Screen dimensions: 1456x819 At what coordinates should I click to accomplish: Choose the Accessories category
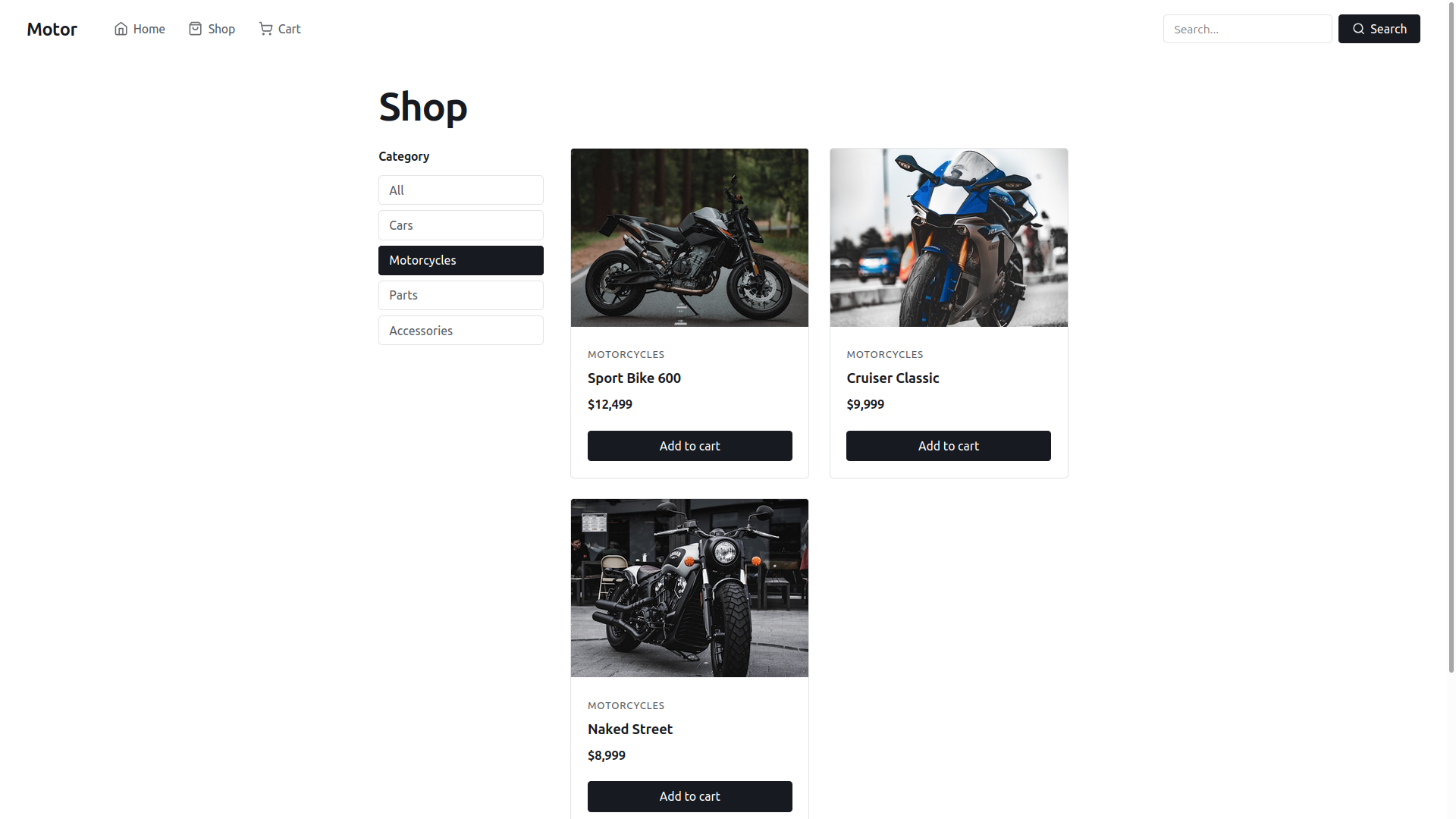(460, 331)
